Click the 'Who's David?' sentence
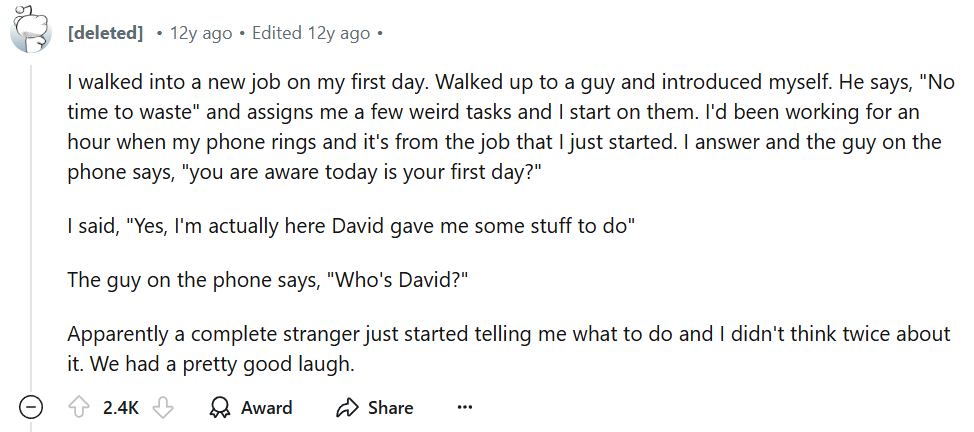This screenshot has width=974, height=432. coord(398,280)
